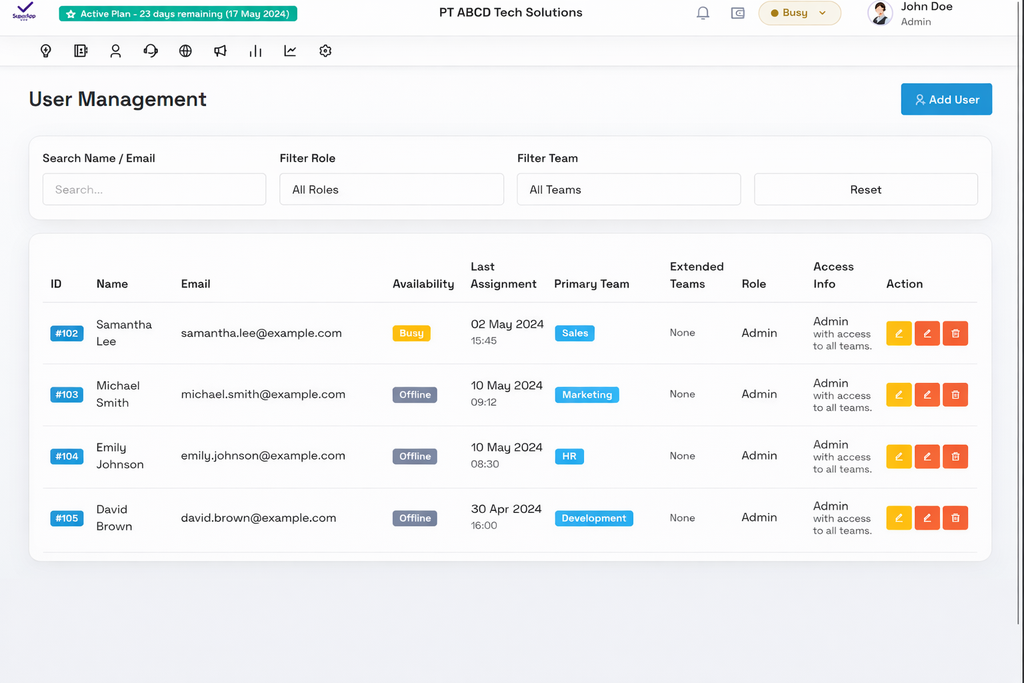Click the Add User button

coord(946,99)
